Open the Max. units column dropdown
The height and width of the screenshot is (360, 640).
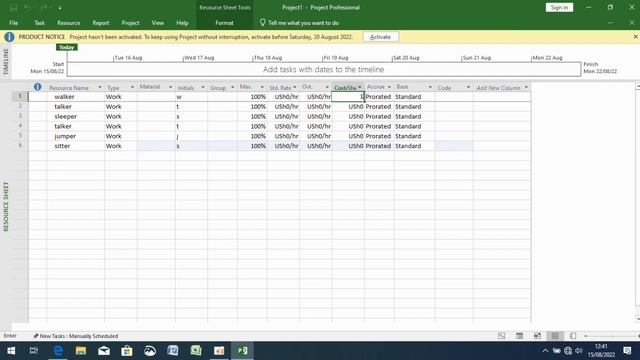tap(262, 87)
